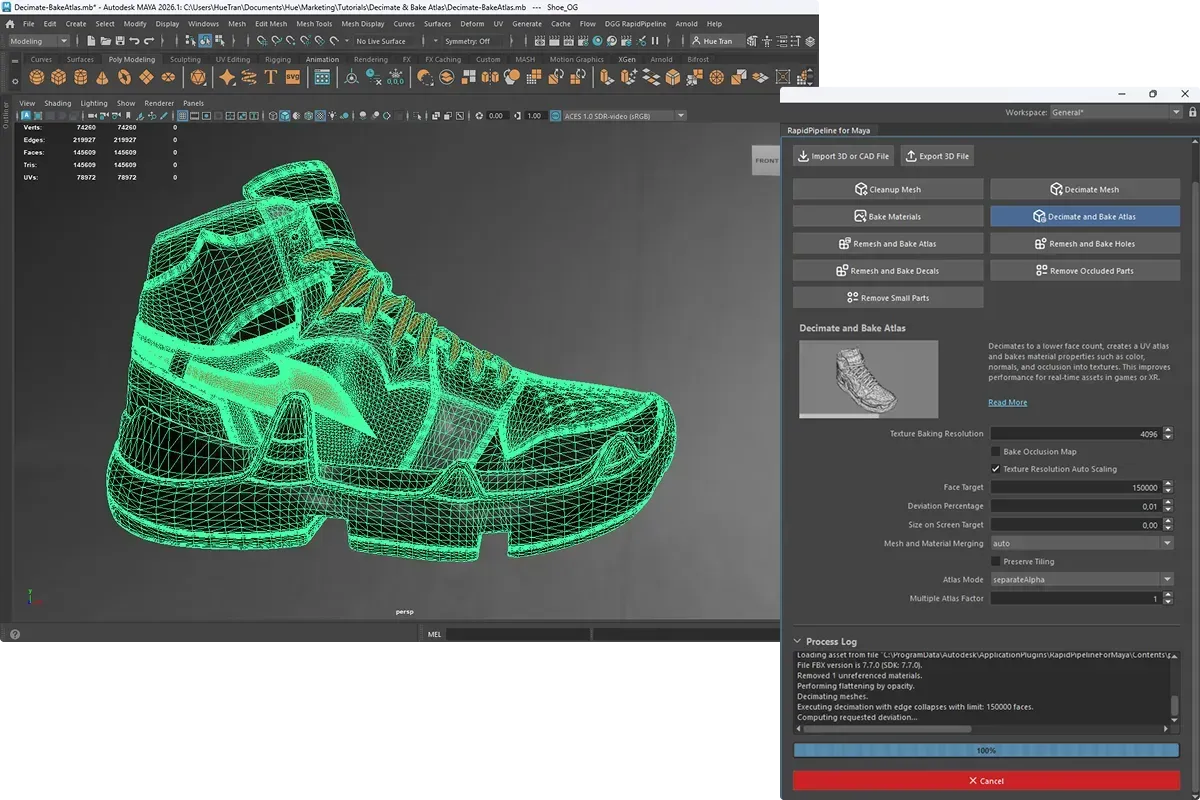The width and height of the screenshot is (1200, 800).
Task: Click the Face Target input field
Action: coord(1075,488)
